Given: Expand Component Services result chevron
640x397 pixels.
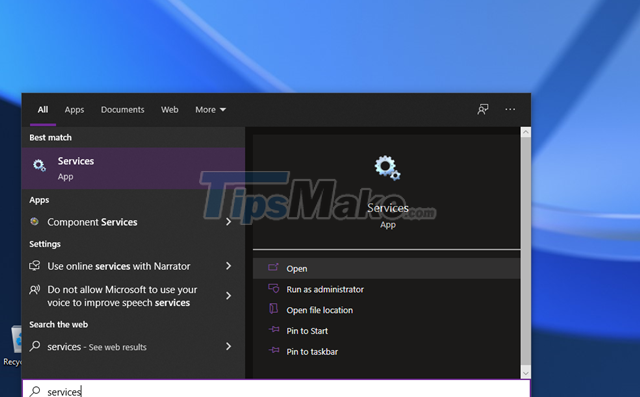Looking at the screenshot, I should [x=229, y=222].
